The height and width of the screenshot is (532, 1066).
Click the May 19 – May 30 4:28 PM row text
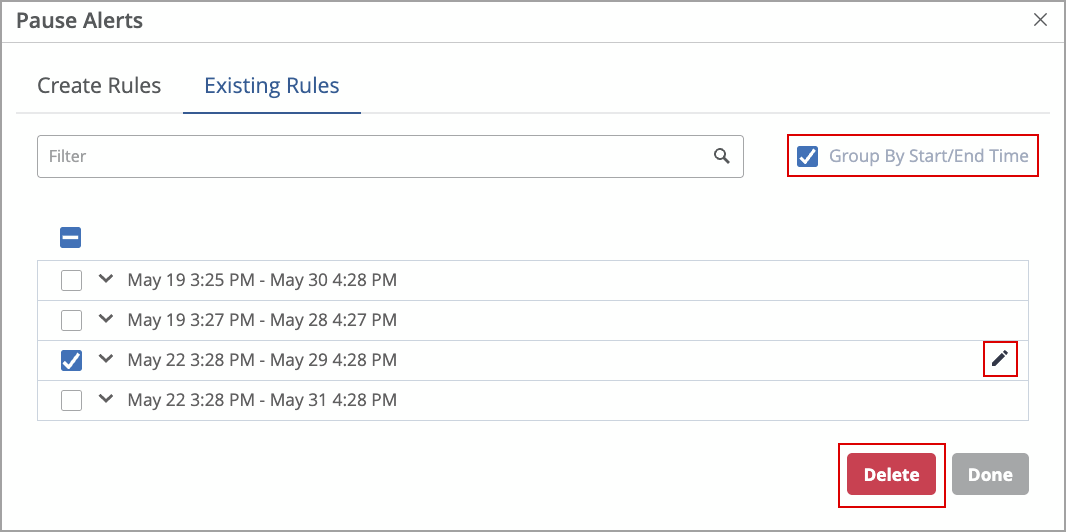click(x=262, y=280)
